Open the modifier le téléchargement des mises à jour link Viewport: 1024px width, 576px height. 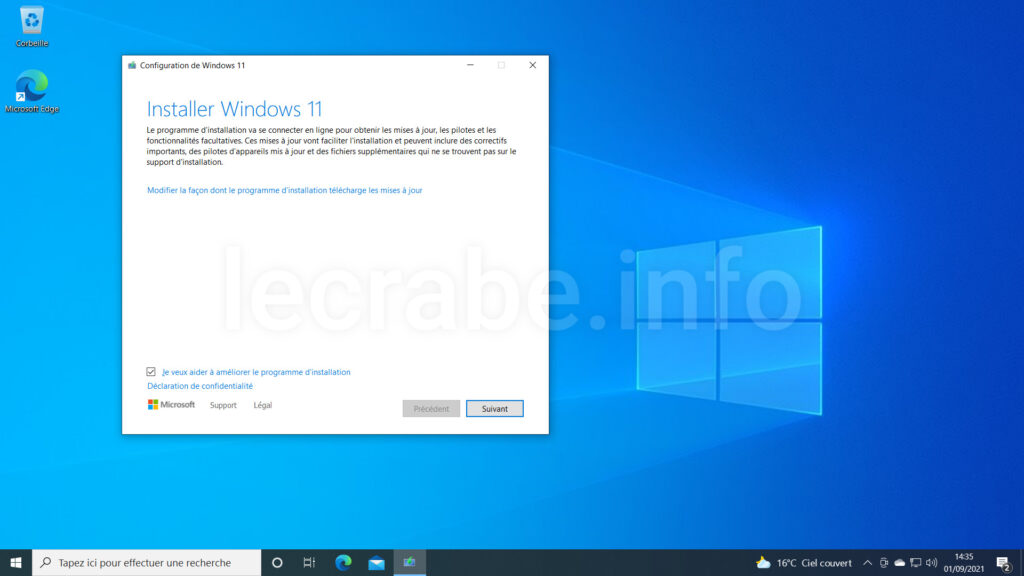tap(284, 190)
